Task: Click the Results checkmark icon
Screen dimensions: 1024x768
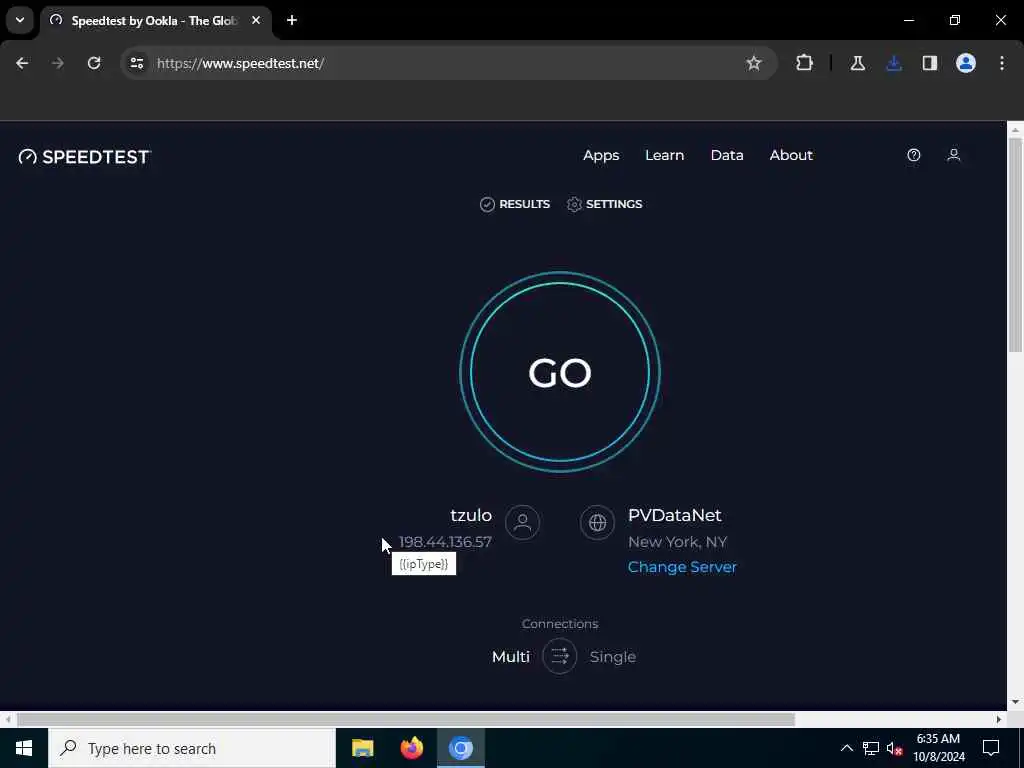Action: coord(487,204)
